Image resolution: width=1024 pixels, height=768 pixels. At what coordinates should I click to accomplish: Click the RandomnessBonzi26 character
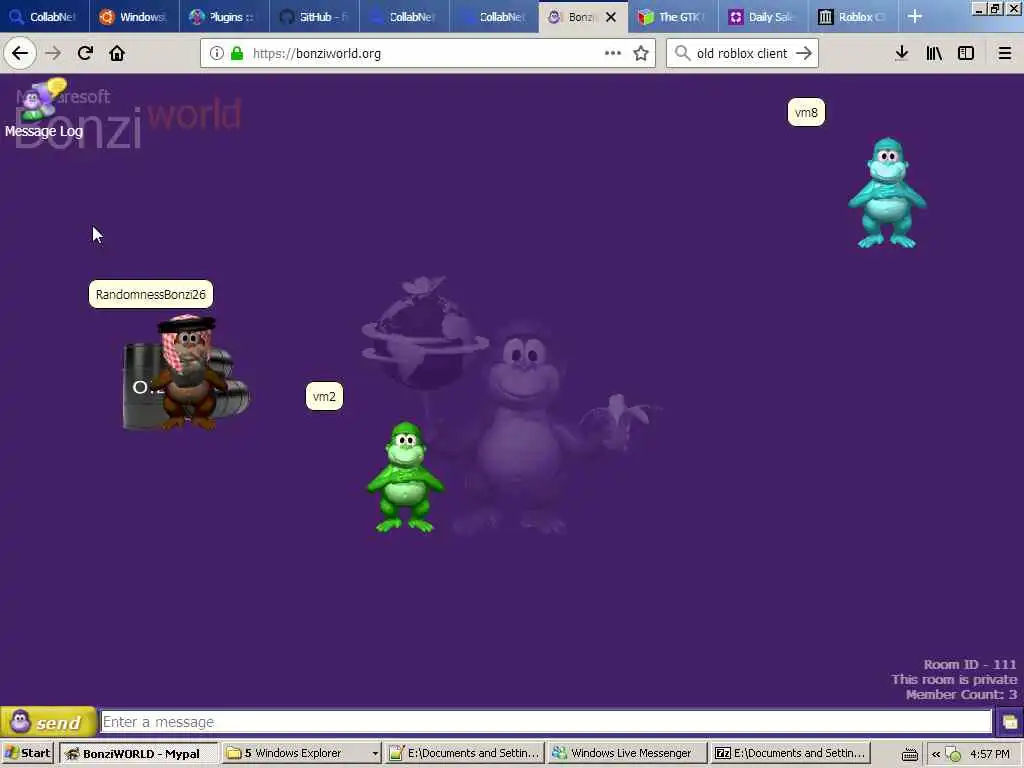[186, 372]
